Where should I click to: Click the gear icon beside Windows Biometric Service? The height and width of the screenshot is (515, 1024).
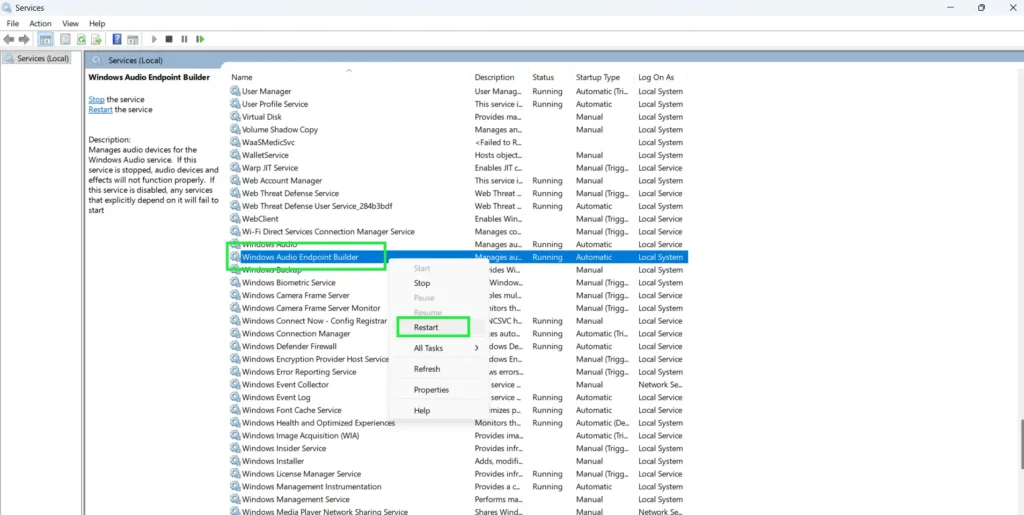tap(235, 283)
